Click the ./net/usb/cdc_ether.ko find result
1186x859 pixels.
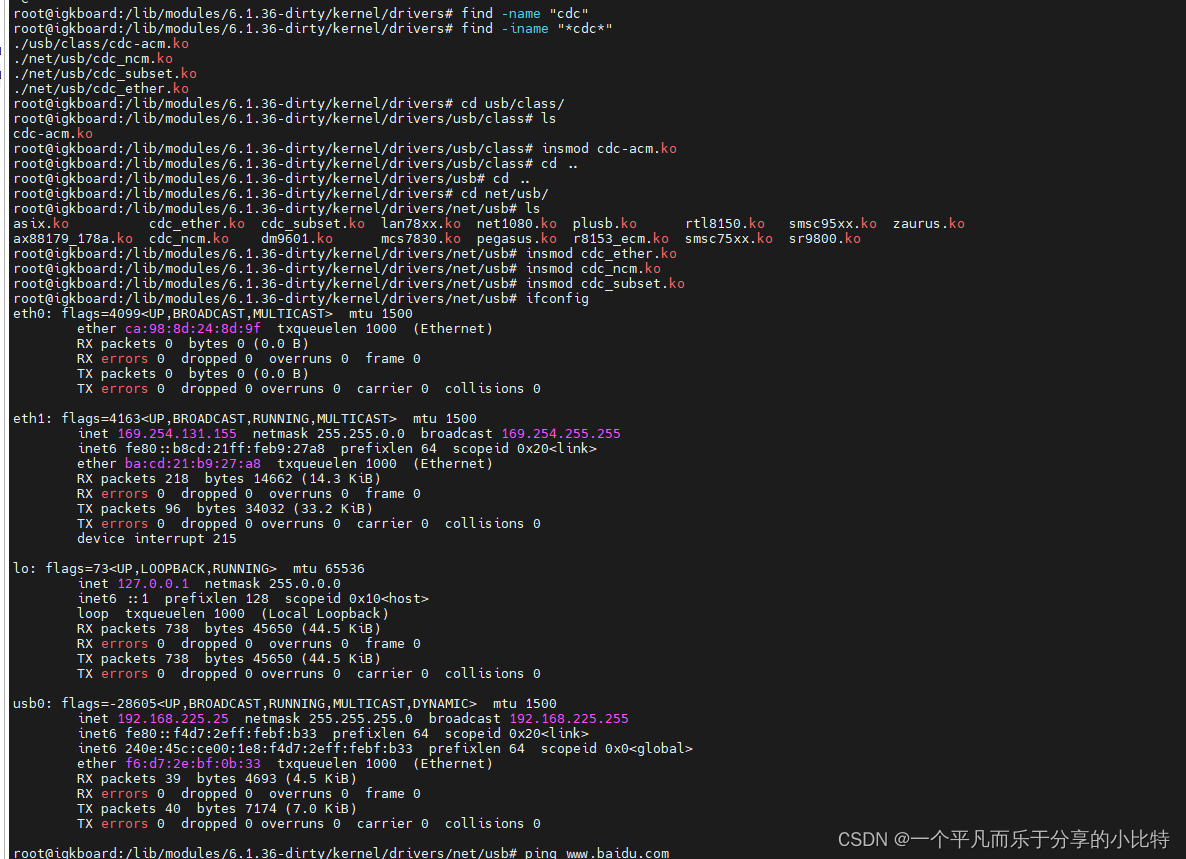point(101,88)
